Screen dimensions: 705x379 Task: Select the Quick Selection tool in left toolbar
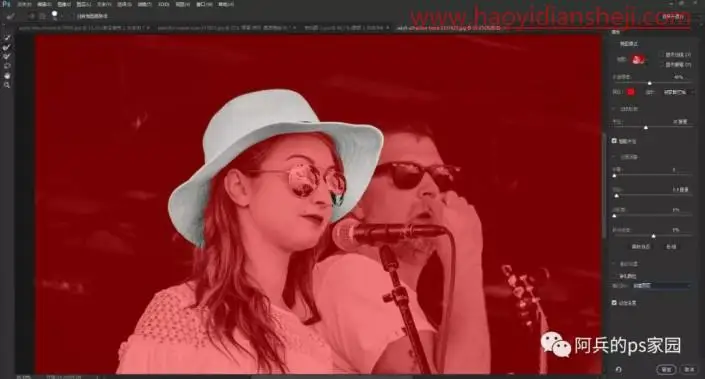coord(7,38)
